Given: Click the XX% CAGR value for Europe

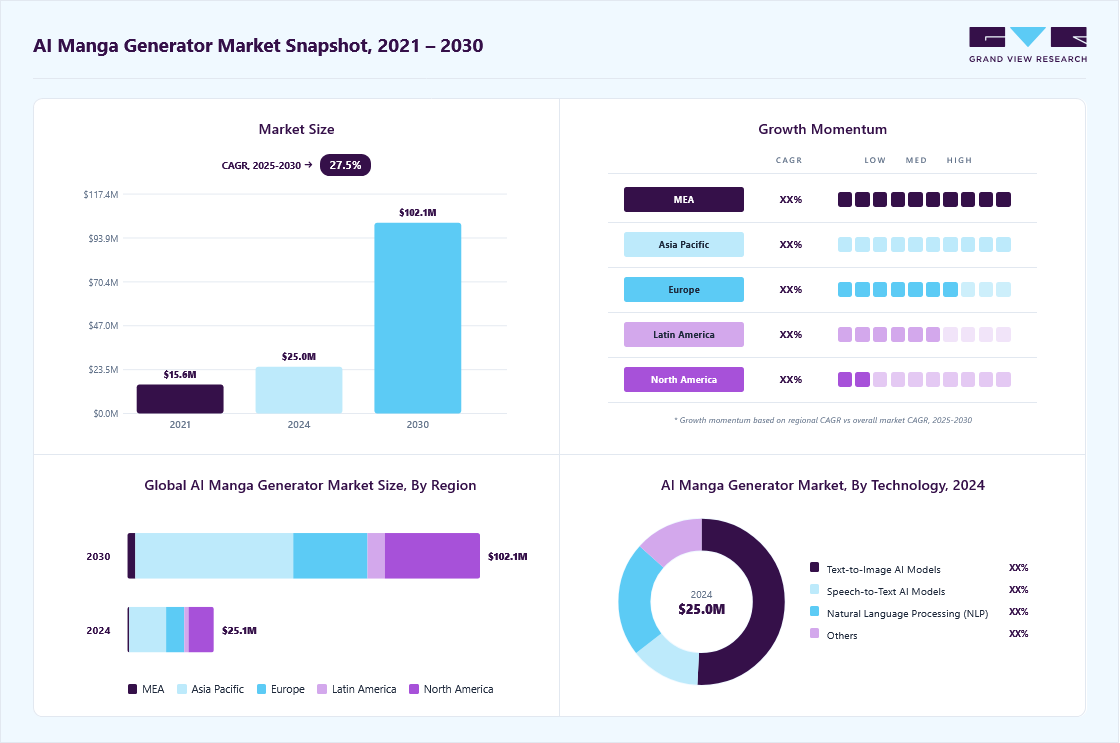Looking at the screenshot, I should click(791, 290).
